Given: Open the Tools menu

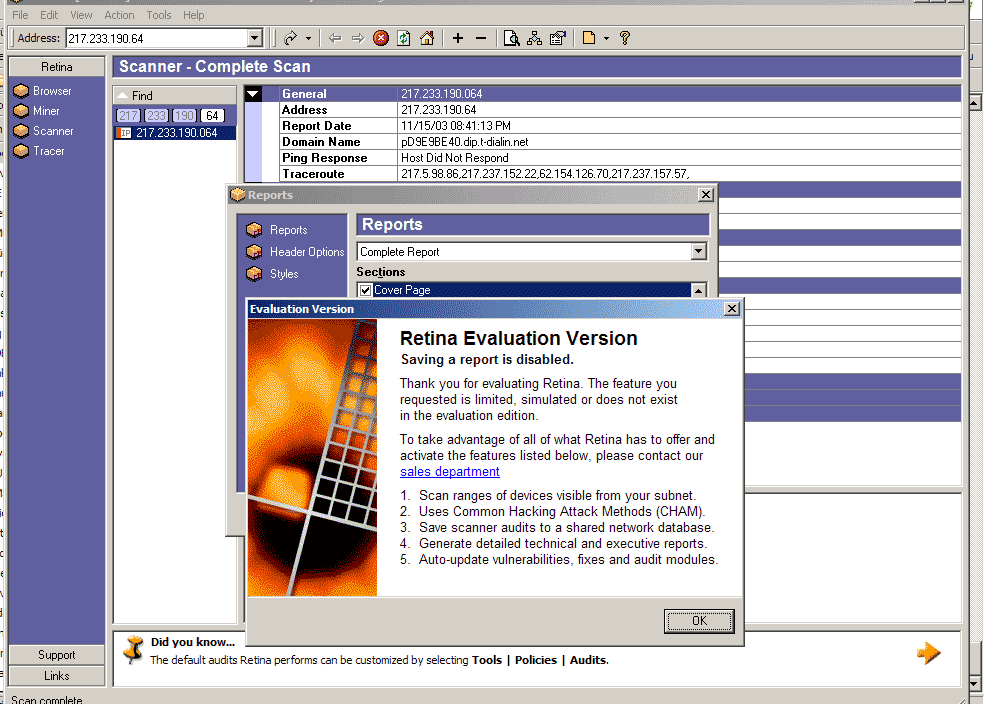Looking at the screenshot, I should [159, 15].
